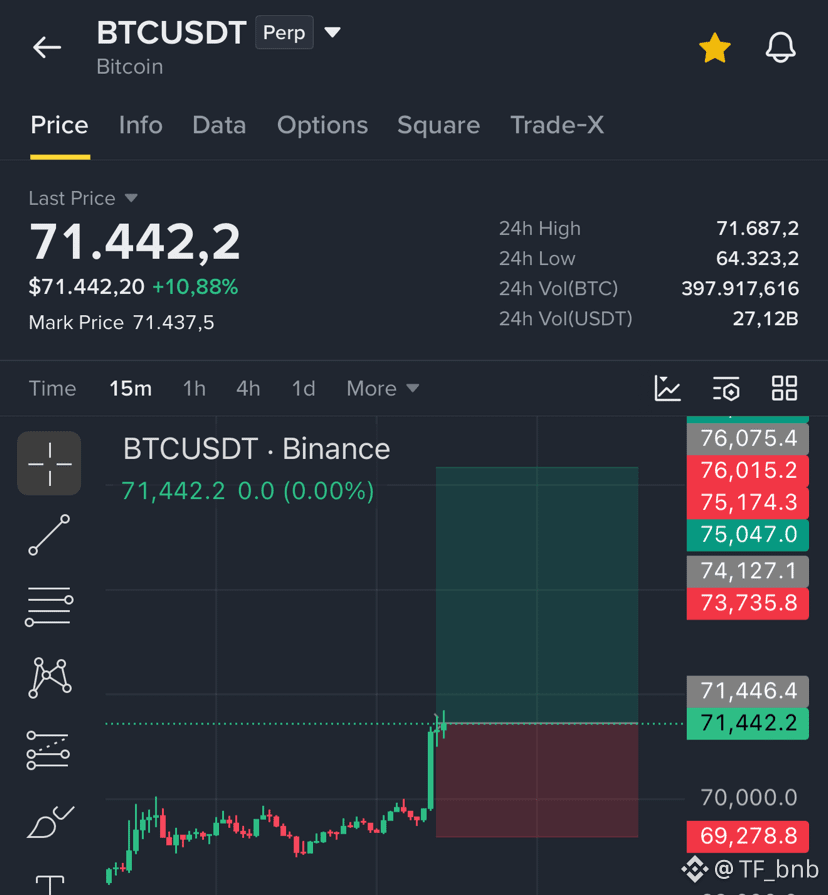
Task: Click the 76,075.4 price label
Action: click(x=748, y=438)
